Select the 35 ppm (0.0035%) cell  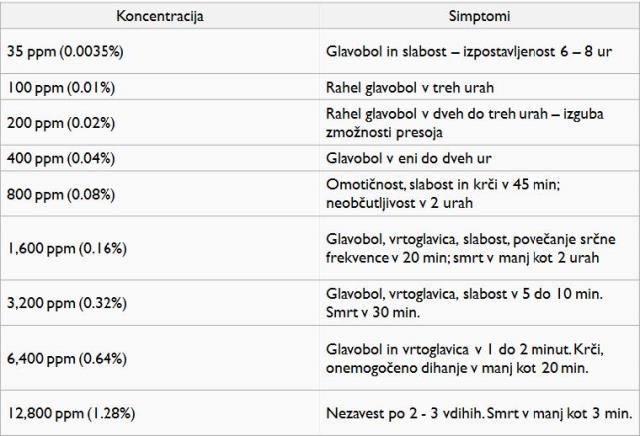tap(160, 51)
